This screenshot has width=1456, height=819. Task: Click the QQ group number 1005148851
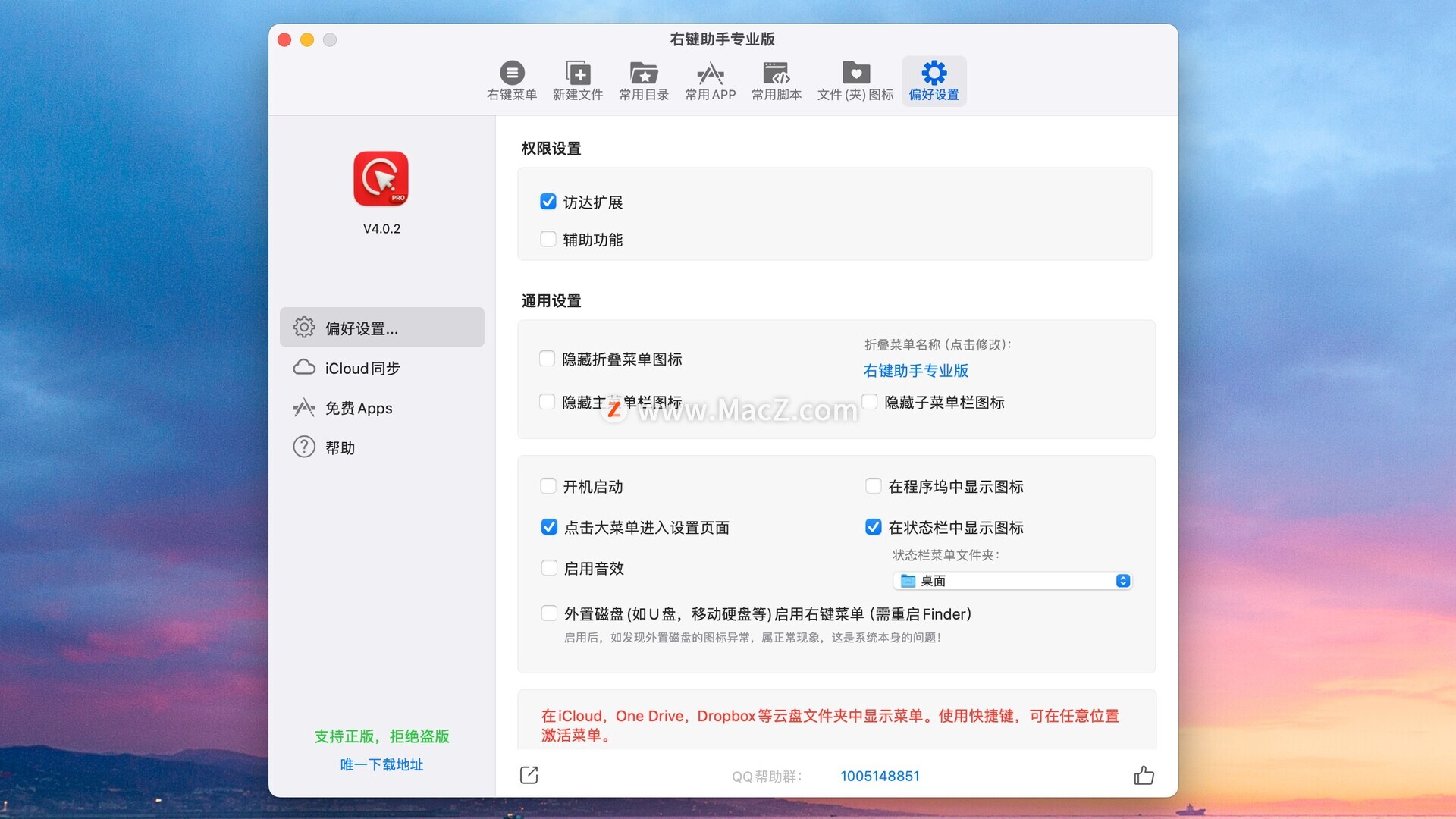[x=880, y=776]
